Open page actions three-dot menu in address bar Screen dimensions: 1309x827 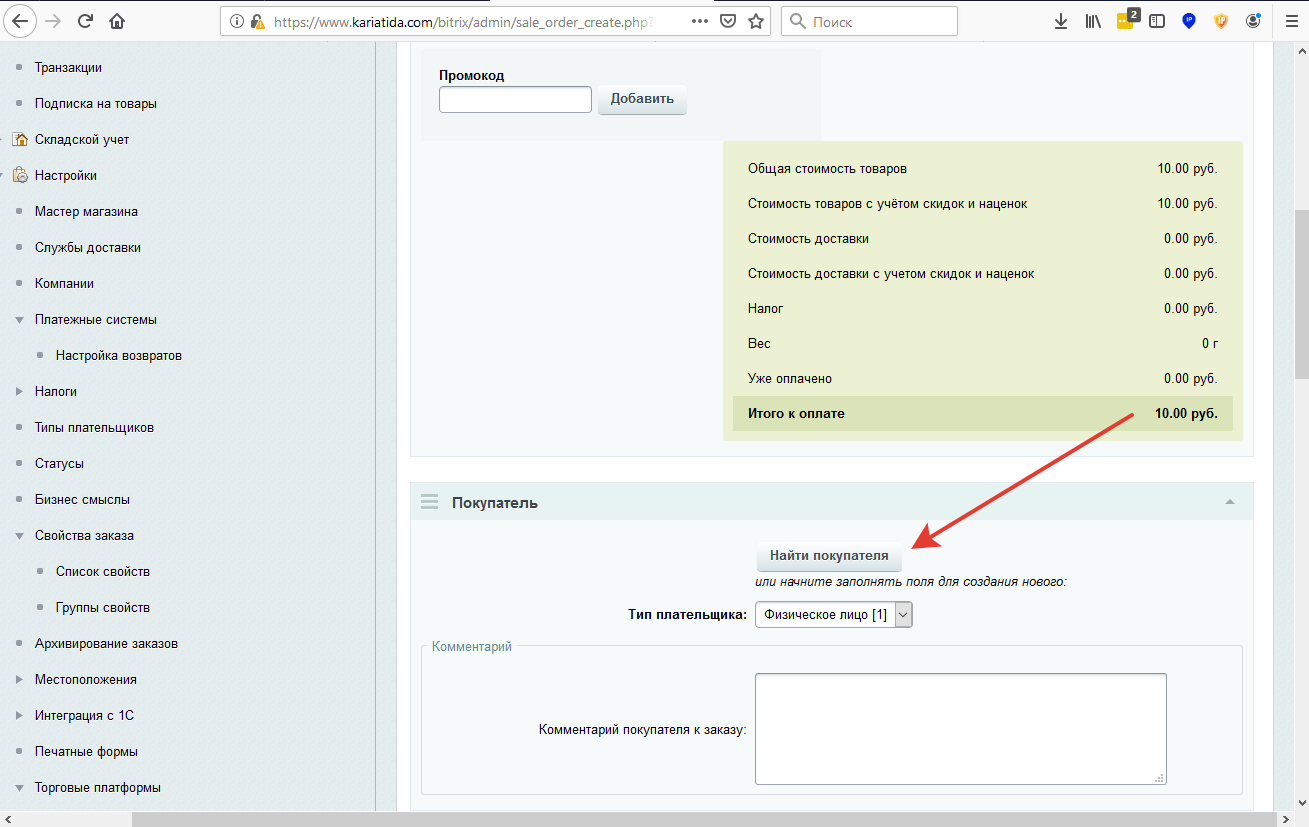tap(701, 21)
